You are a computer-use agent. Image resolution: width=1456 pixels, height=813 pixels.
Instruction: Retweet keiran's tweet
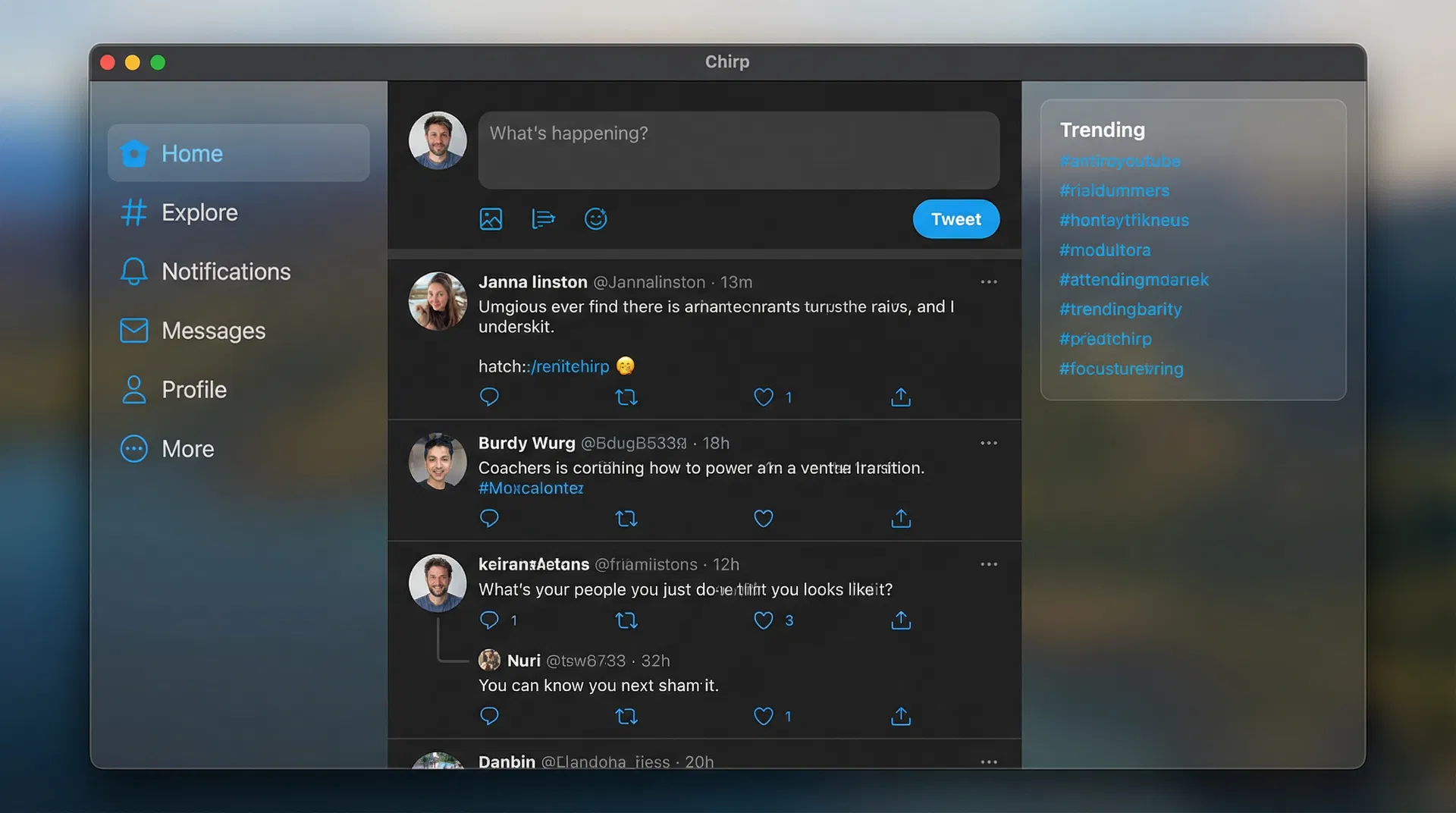pos(626,620)
